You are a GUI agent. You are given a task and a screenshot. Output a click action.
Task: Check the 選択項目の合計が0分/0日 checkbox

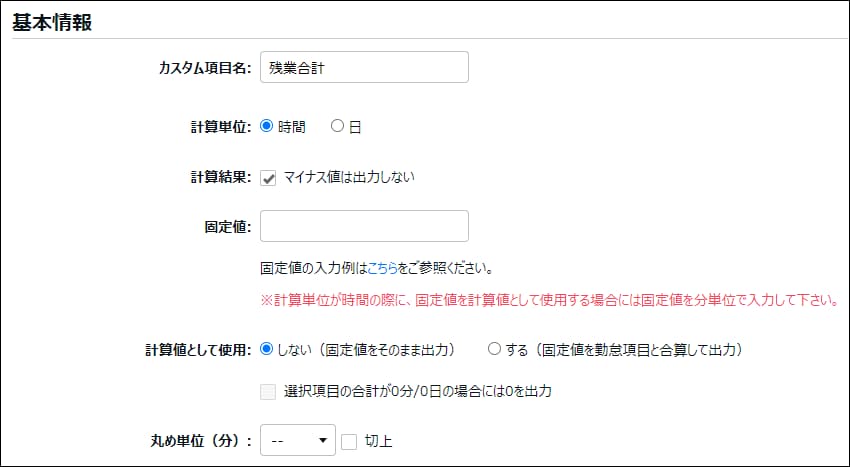point(268,392)
